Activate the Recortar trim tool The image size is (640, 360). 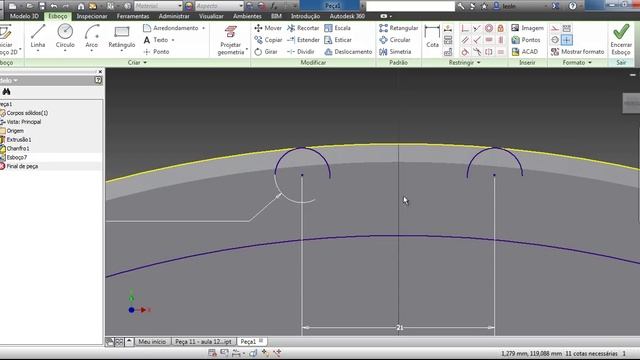pos(303,28)
